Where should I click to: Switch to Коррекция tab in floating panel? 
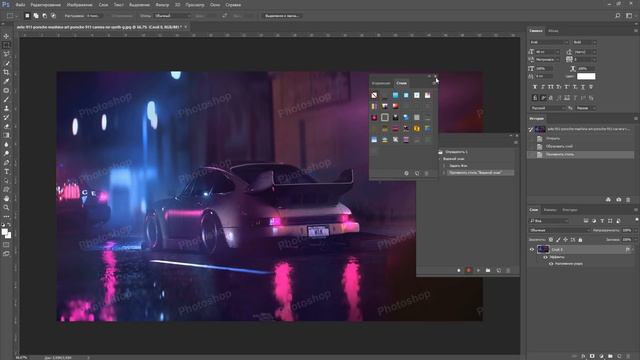point(381,83)
